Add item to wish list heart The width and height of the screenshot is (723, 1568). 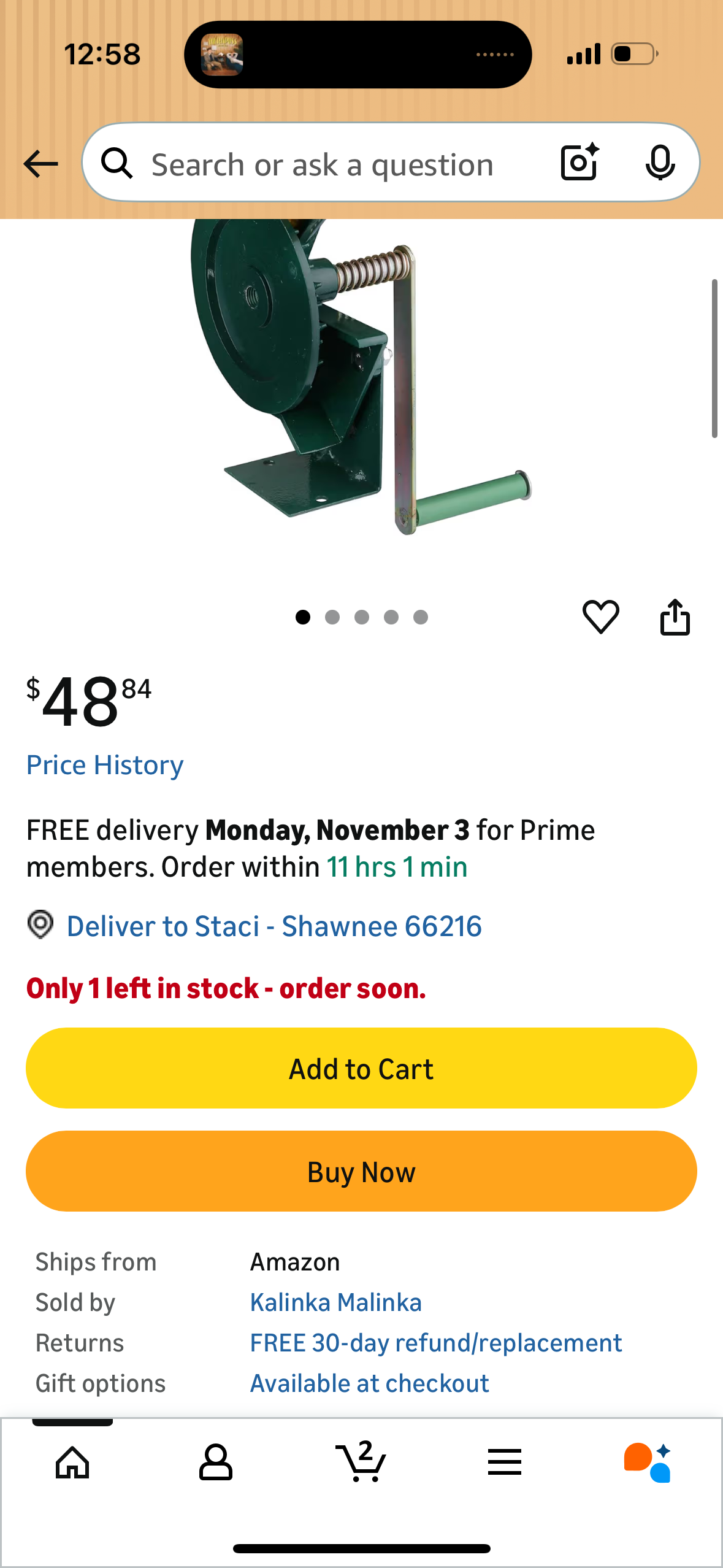[600, 617]
